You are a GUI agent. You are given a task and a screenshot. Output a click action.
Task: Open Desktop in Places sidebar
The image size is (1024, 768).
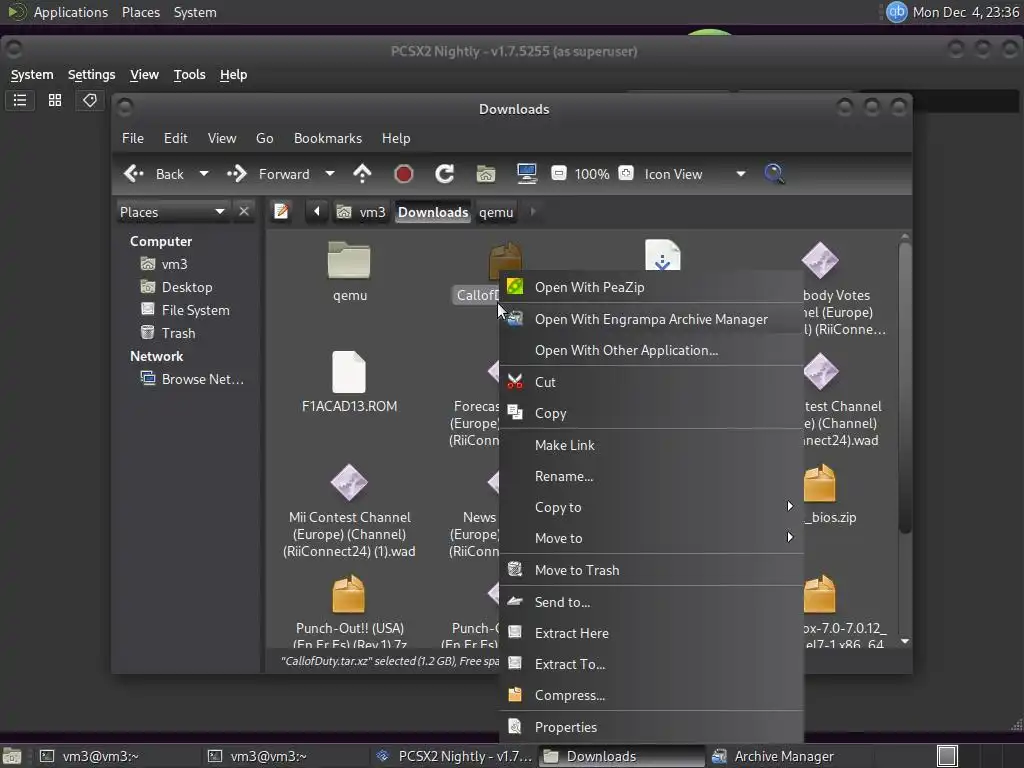(187, 287)
